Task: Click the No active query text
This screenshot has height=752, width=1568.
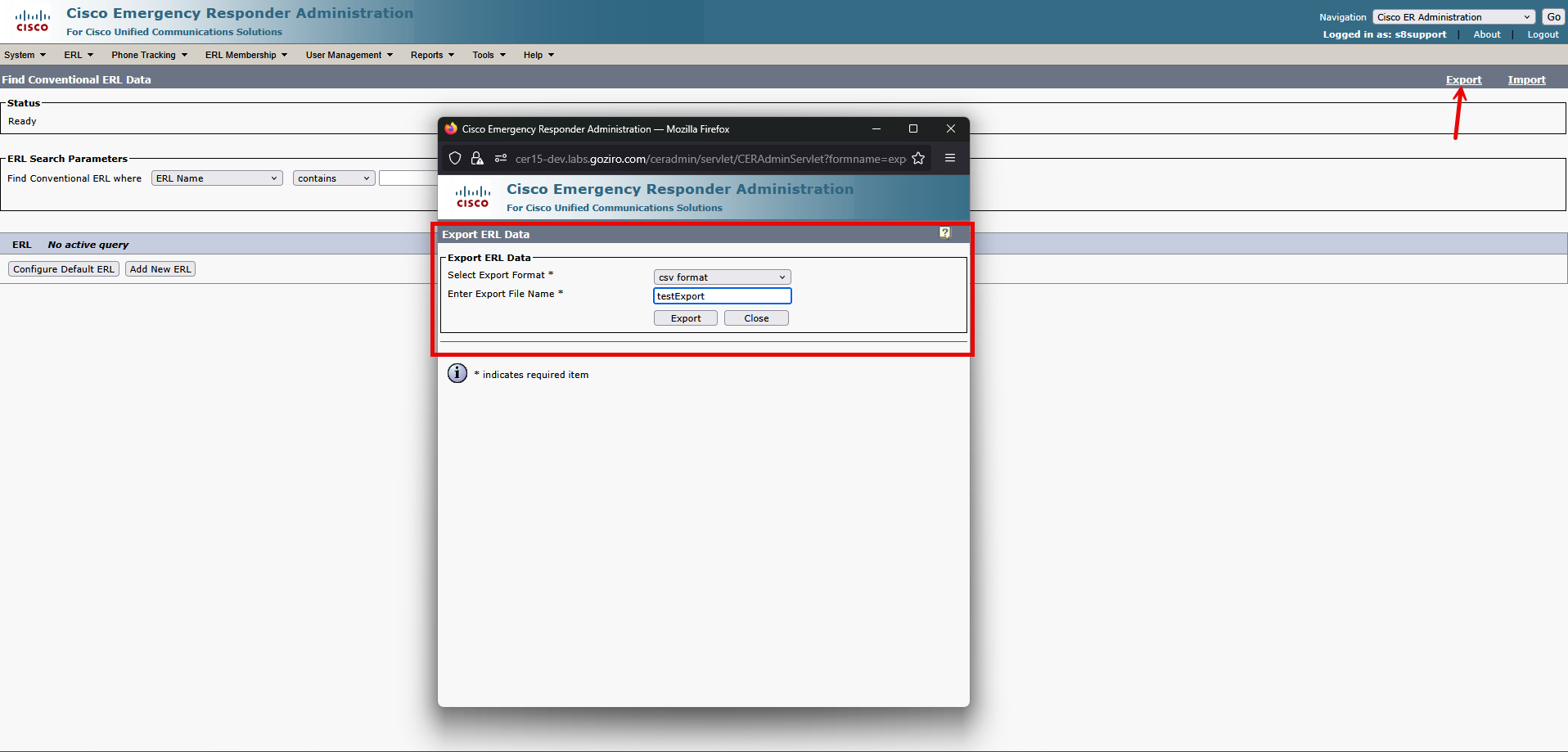Action: click(88, 245)
